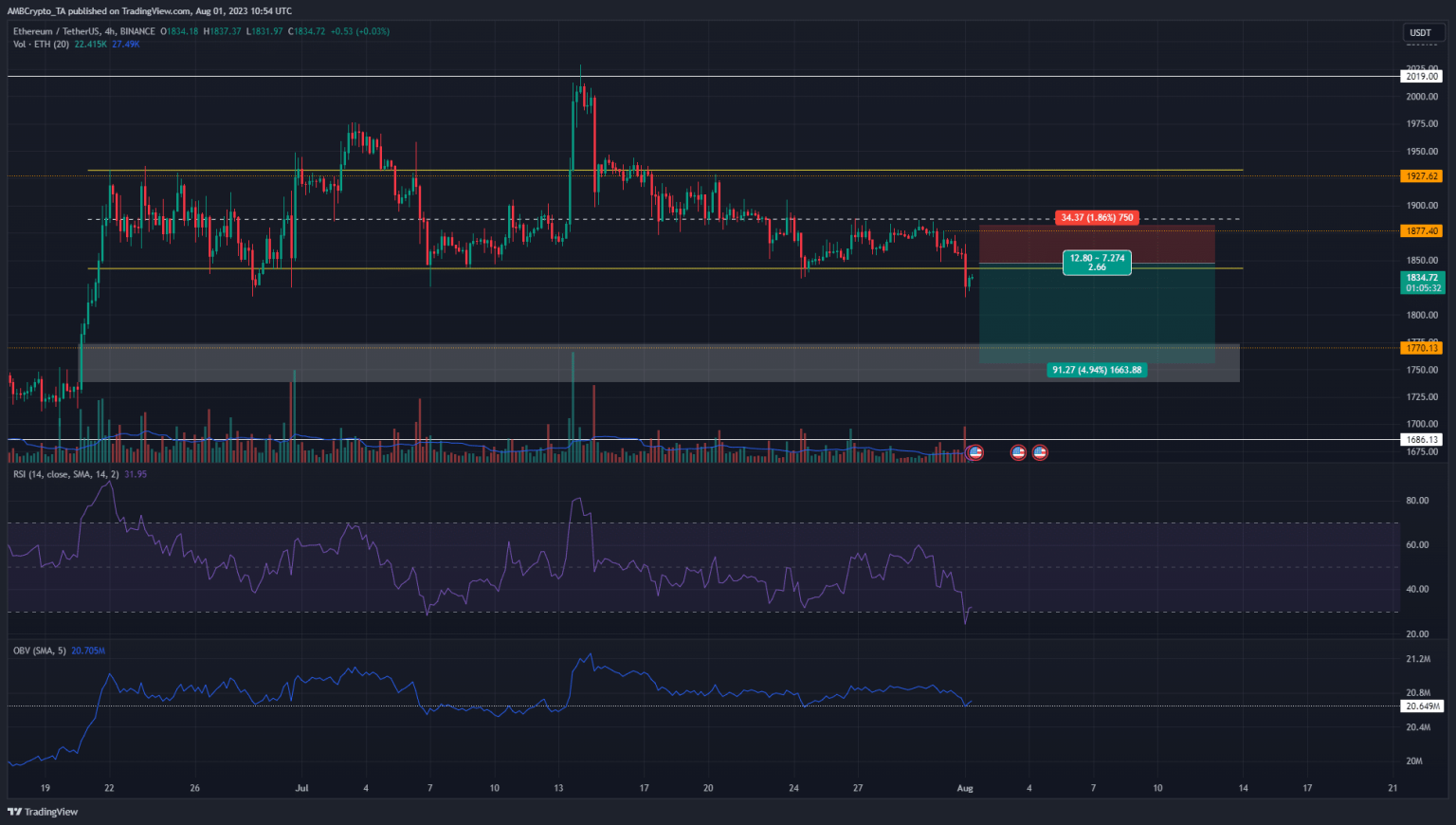Click the Ethereum / TetherUS symbol title
The width and height of the screenshot is (1456, 825).
[84, 31]
